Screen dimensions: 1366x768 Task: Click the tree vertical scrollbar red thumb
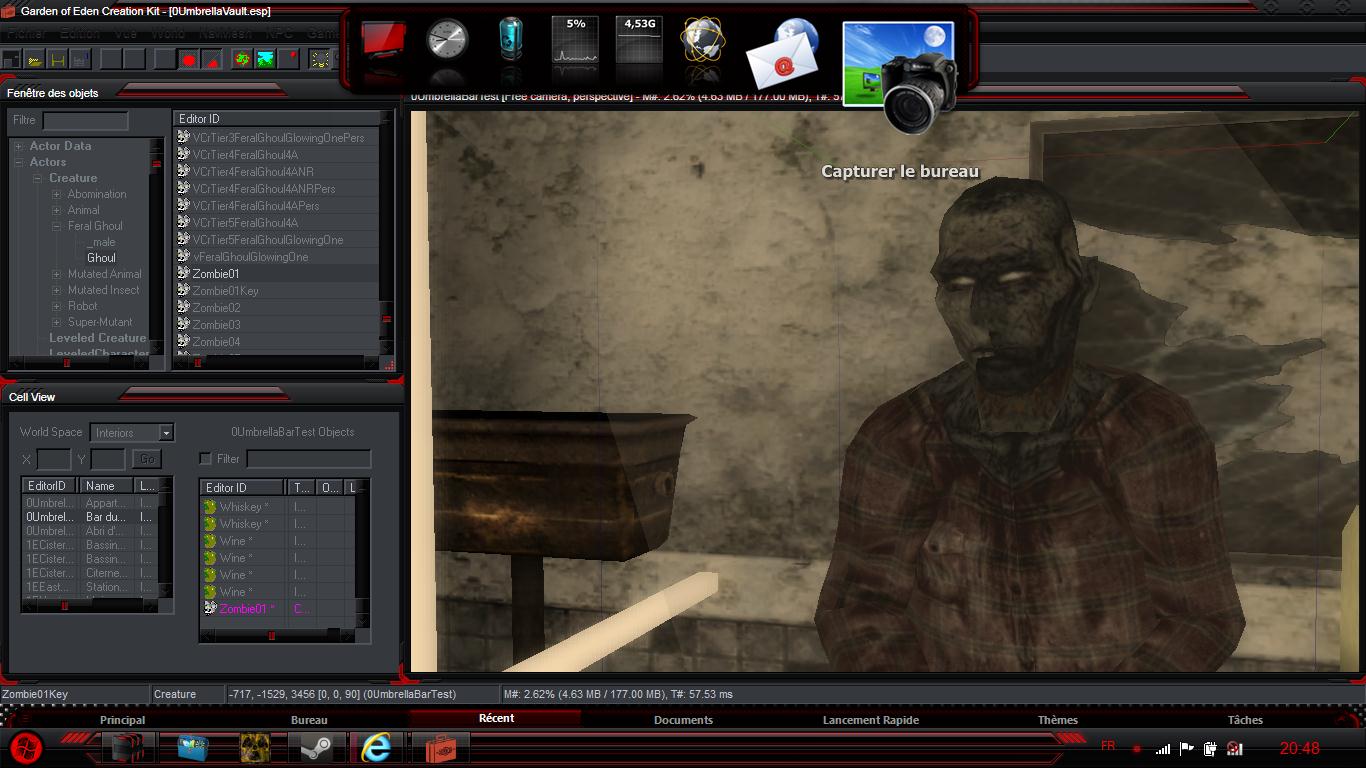[156, 163]
